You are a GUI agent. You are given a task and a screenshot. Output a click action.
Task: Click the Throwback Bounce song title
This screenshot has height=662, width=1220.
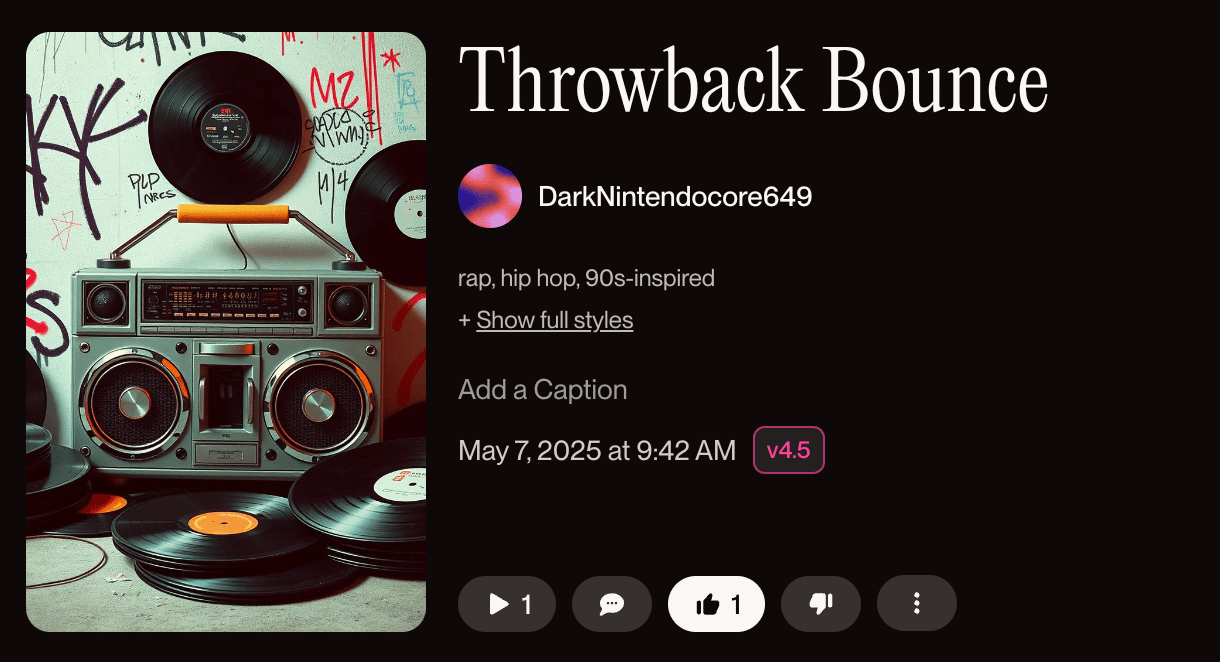pos(753,82)
